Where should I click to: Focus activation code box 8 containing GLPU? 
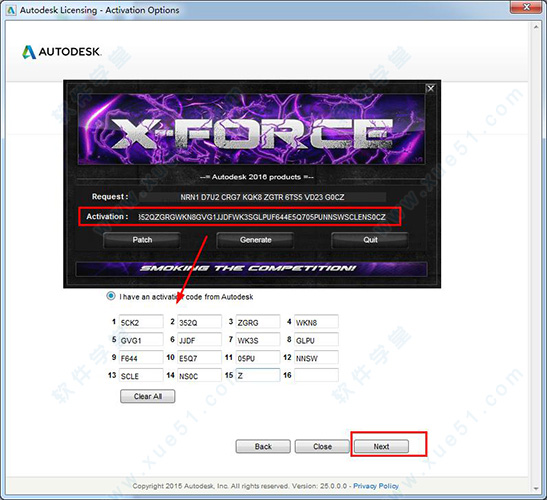click(316, 339)
